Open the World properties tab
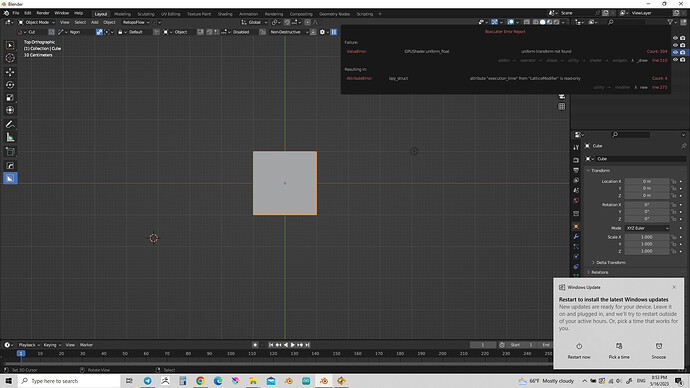 576,201
